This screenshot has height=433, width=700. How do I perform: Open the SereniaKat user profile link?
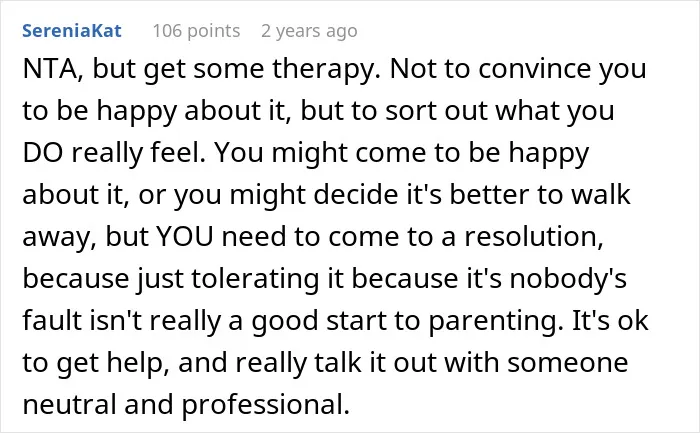pyautogui.click(x=72, y=31)
